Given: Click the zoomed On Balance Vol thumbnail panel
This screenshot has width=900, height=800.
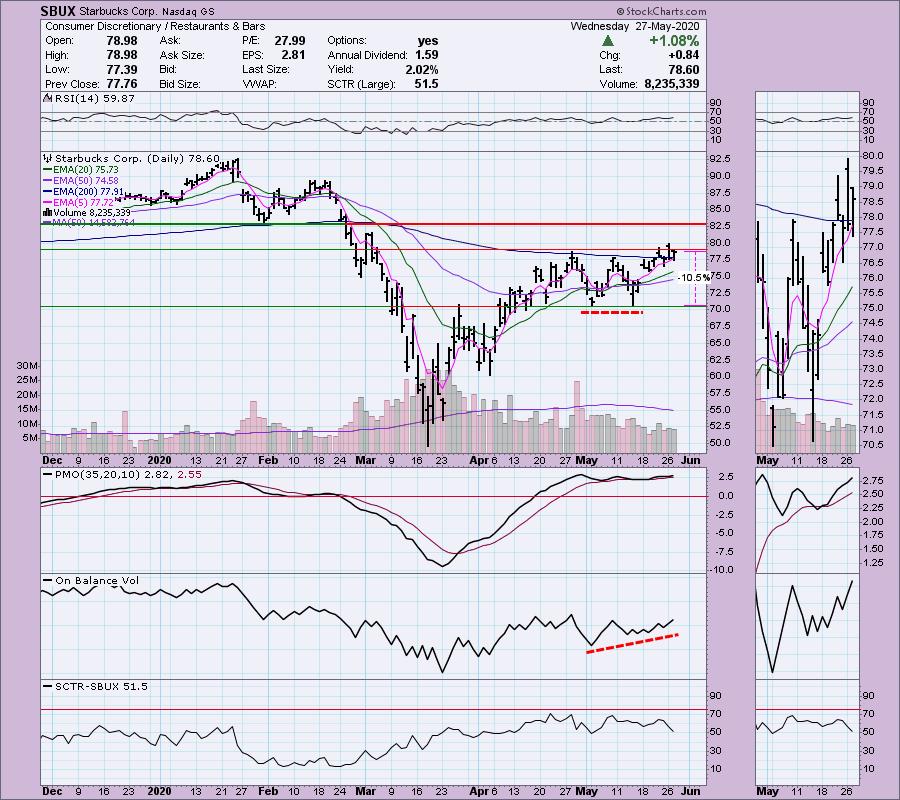Looking at the screenshot, I should [x=807, y=627].
